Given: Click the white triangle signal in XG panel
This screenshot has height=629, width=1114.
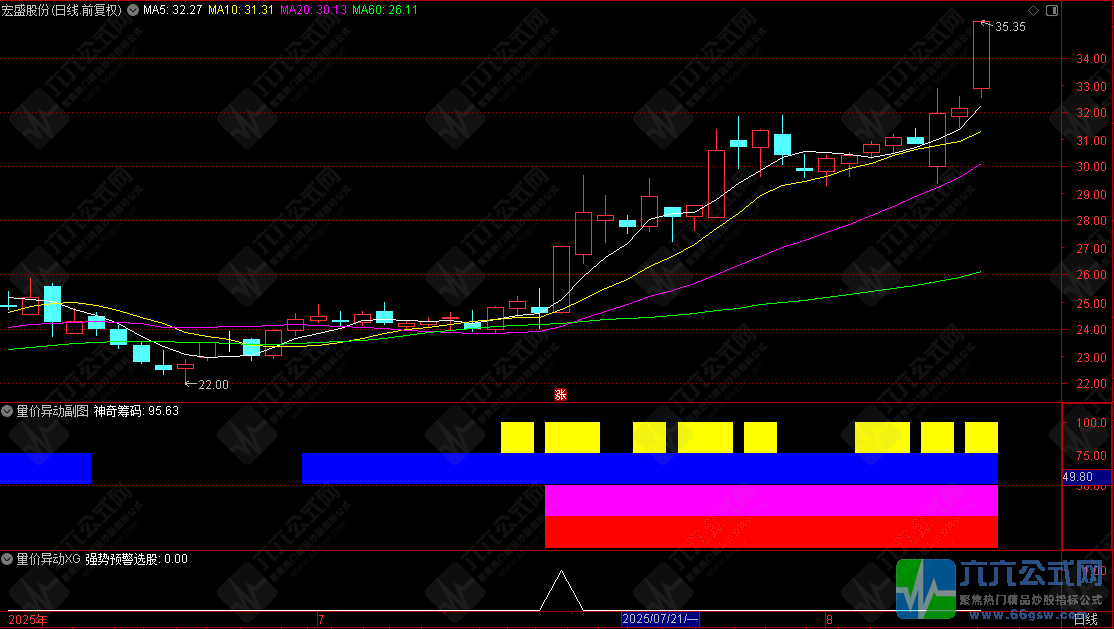Looking at the screenshot, I should pos(561,590).
